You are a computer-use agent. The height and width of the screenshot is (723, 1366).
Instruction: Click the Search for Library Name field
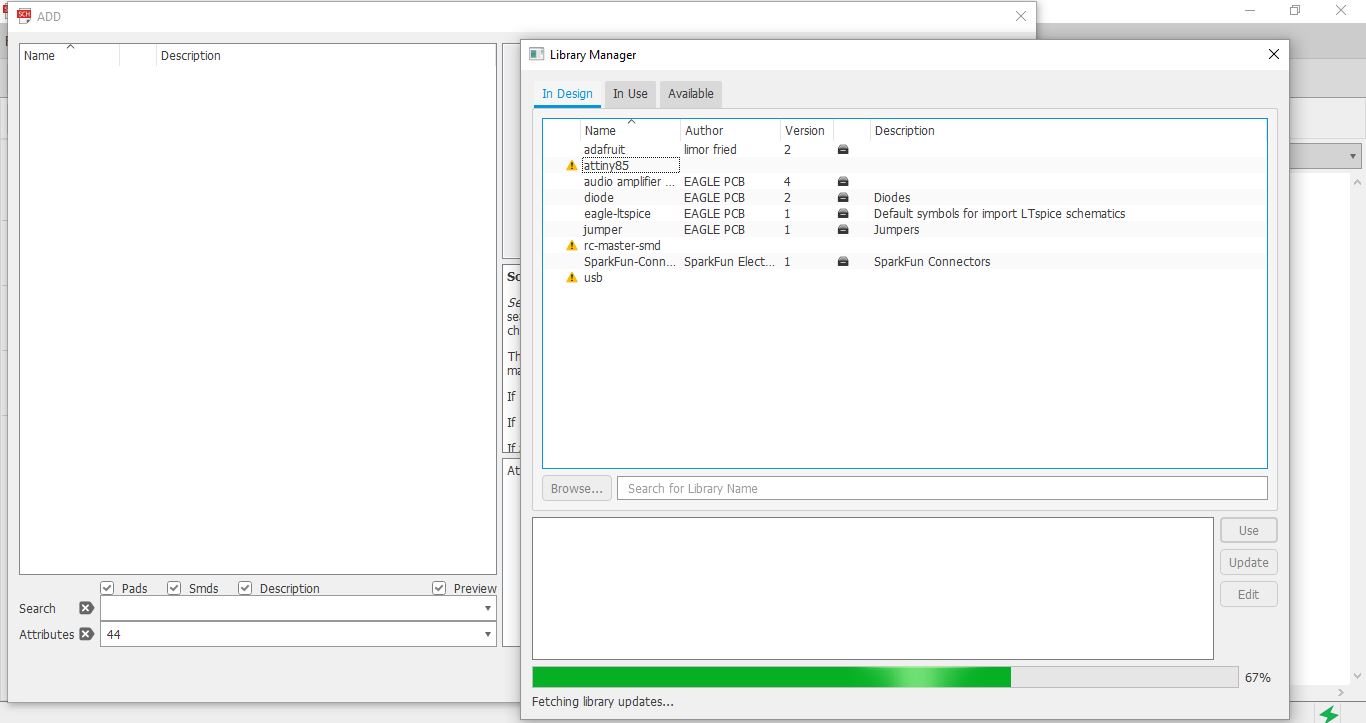(x=942, y=489)
